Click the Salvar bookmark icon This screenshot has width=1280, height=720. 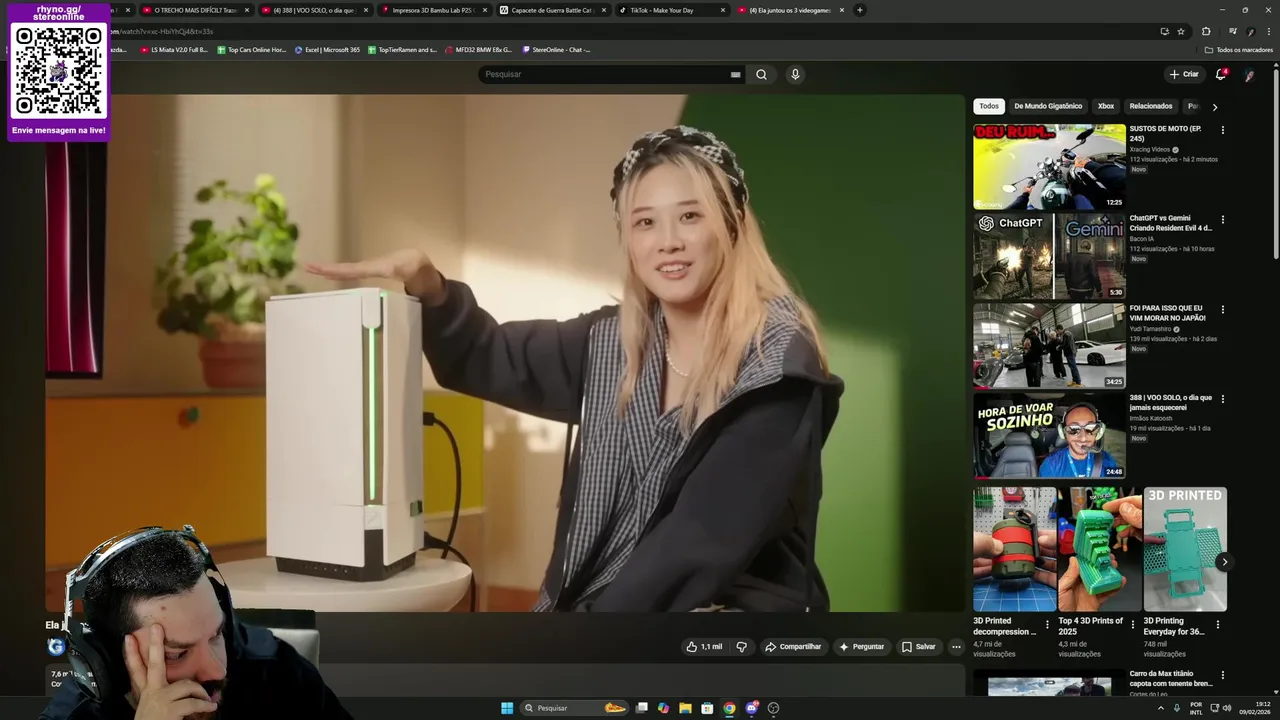tap(907, 647)
